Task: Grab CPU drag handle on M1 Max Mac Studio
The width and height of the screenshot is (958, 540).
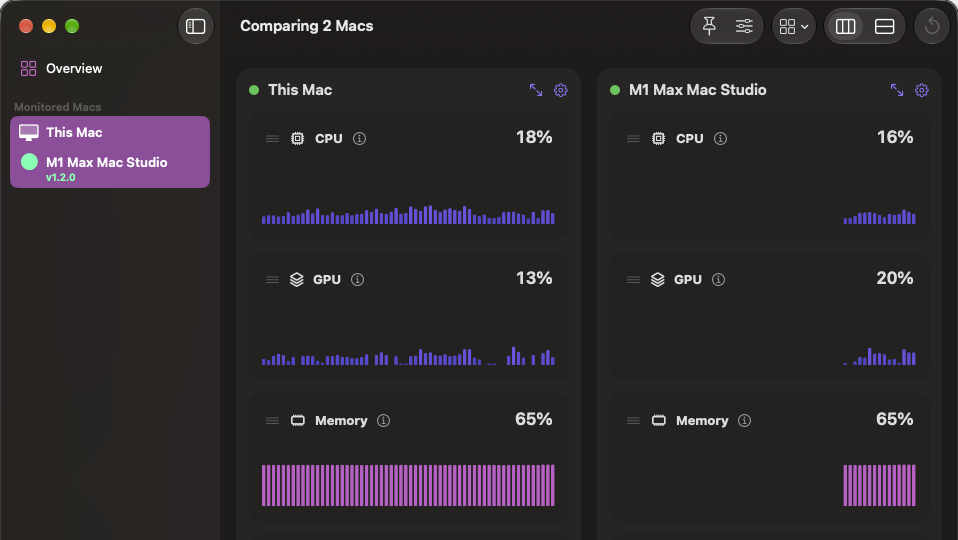Action: [634, 139]
